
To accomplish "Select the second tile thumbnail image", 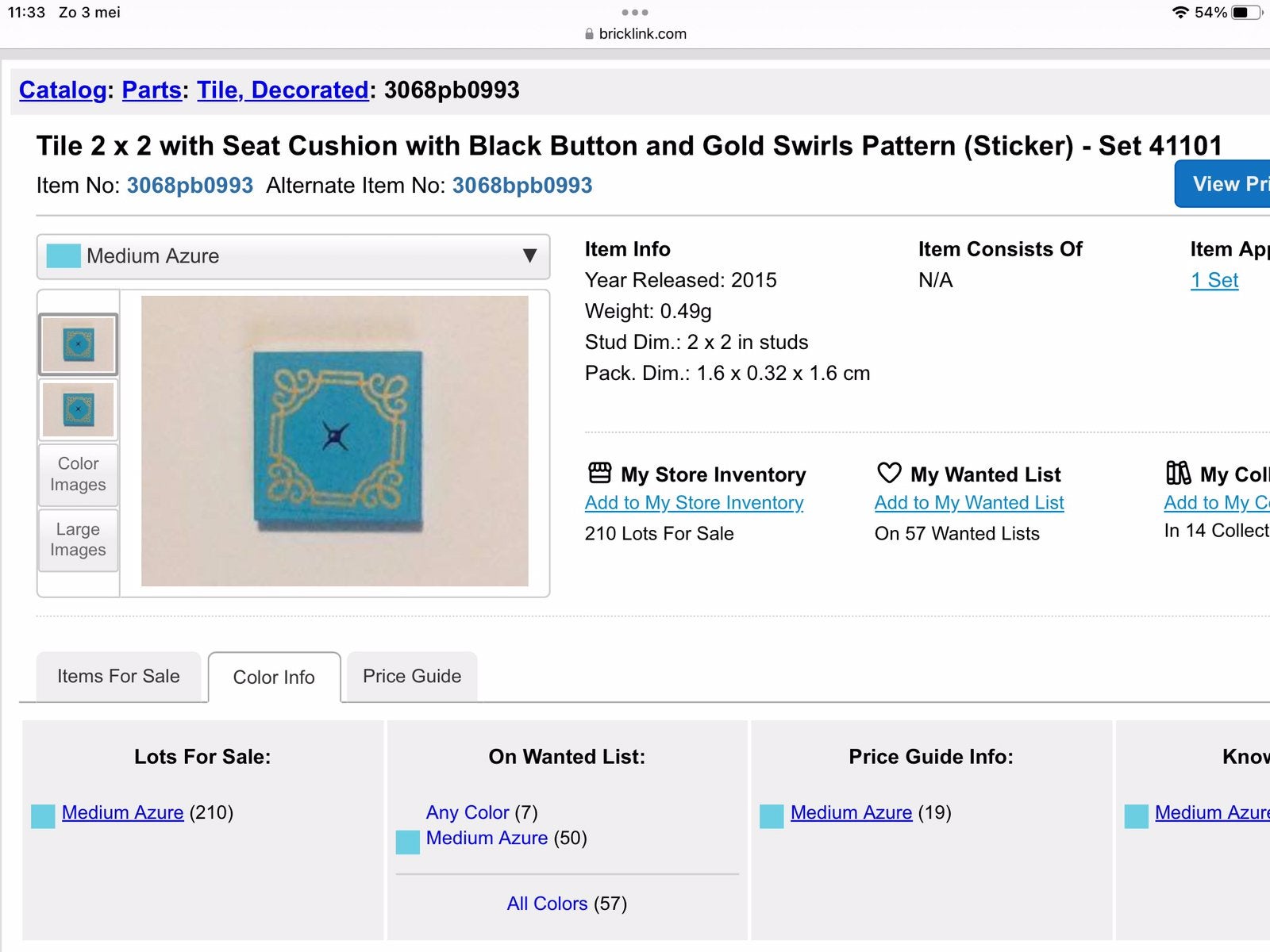I will (78, 410).
